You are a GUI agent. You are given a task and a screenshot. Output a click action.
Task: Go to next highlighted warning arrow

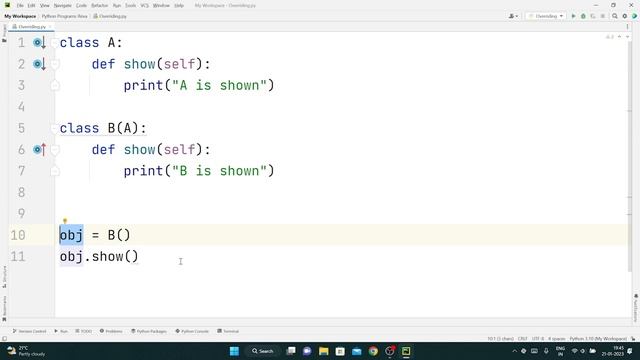(x=627, y=37)
